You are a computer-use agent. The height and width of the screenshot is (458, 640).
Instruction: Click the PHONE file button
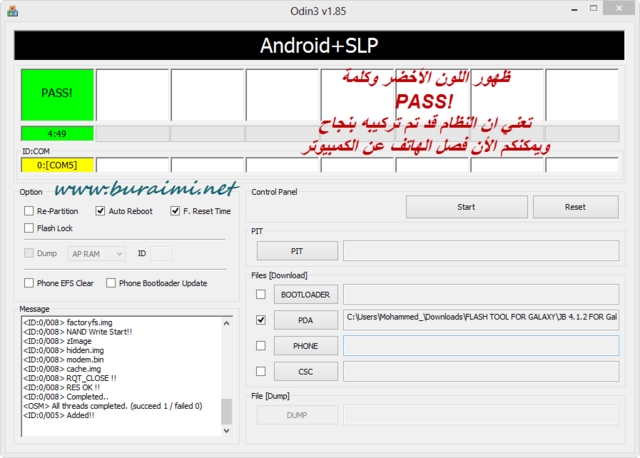306,346
